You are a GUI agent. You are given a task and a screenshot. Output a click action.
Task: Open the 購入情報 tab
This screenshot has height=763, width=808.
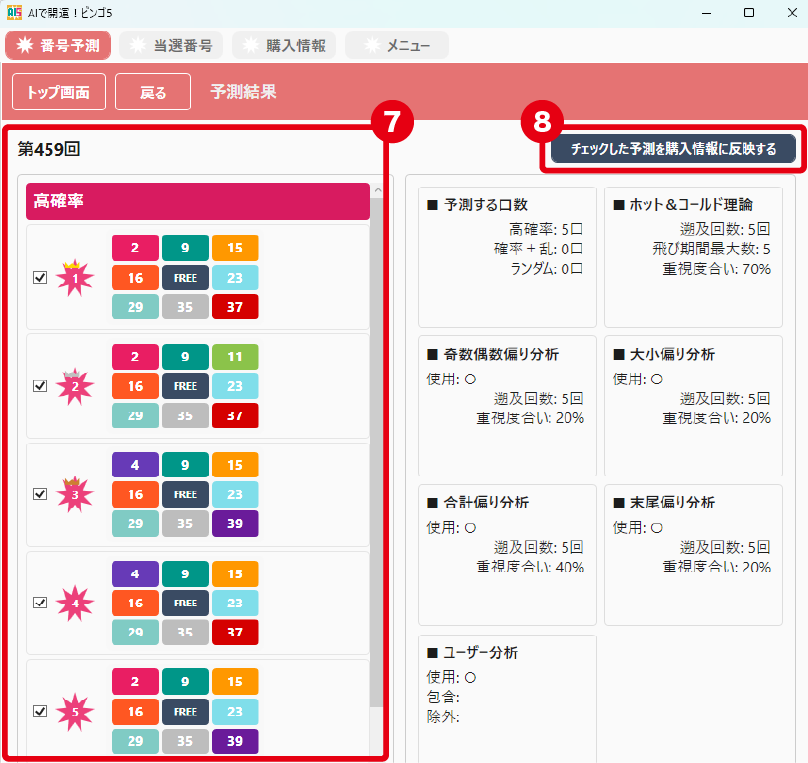pos(284,45)
